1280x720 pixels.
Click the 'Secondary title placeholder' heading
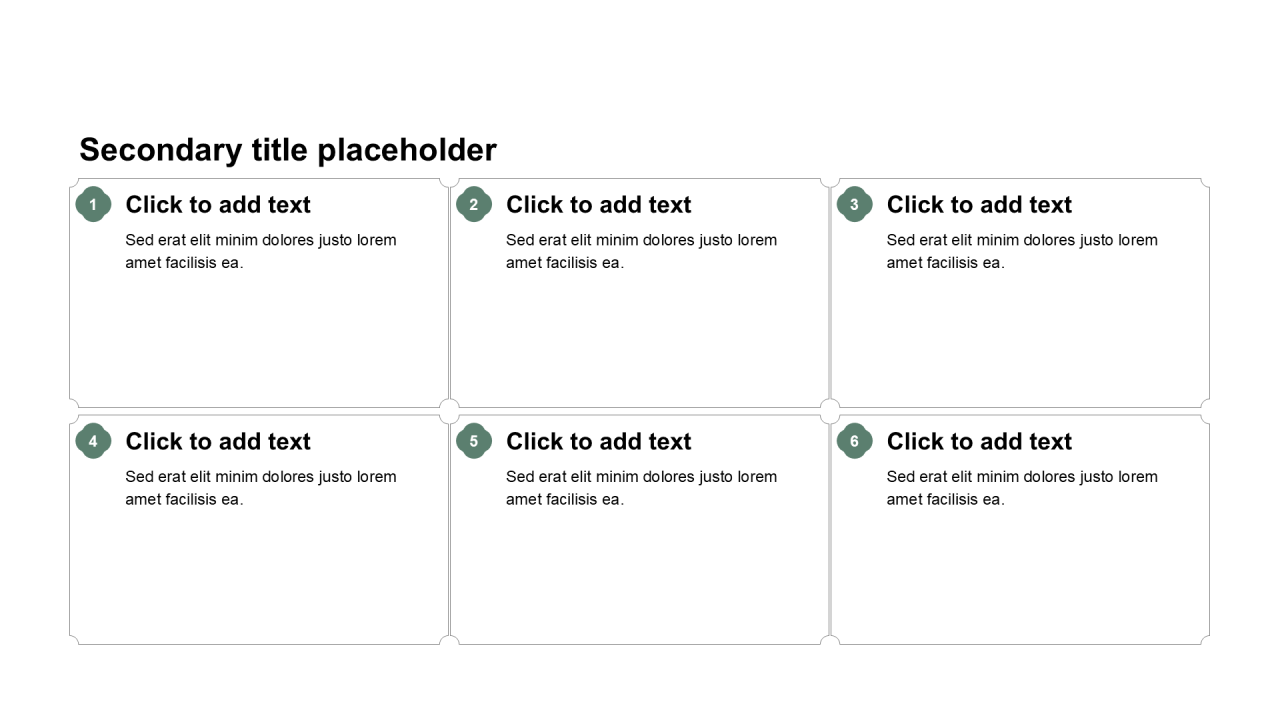(x=288, y=150)
